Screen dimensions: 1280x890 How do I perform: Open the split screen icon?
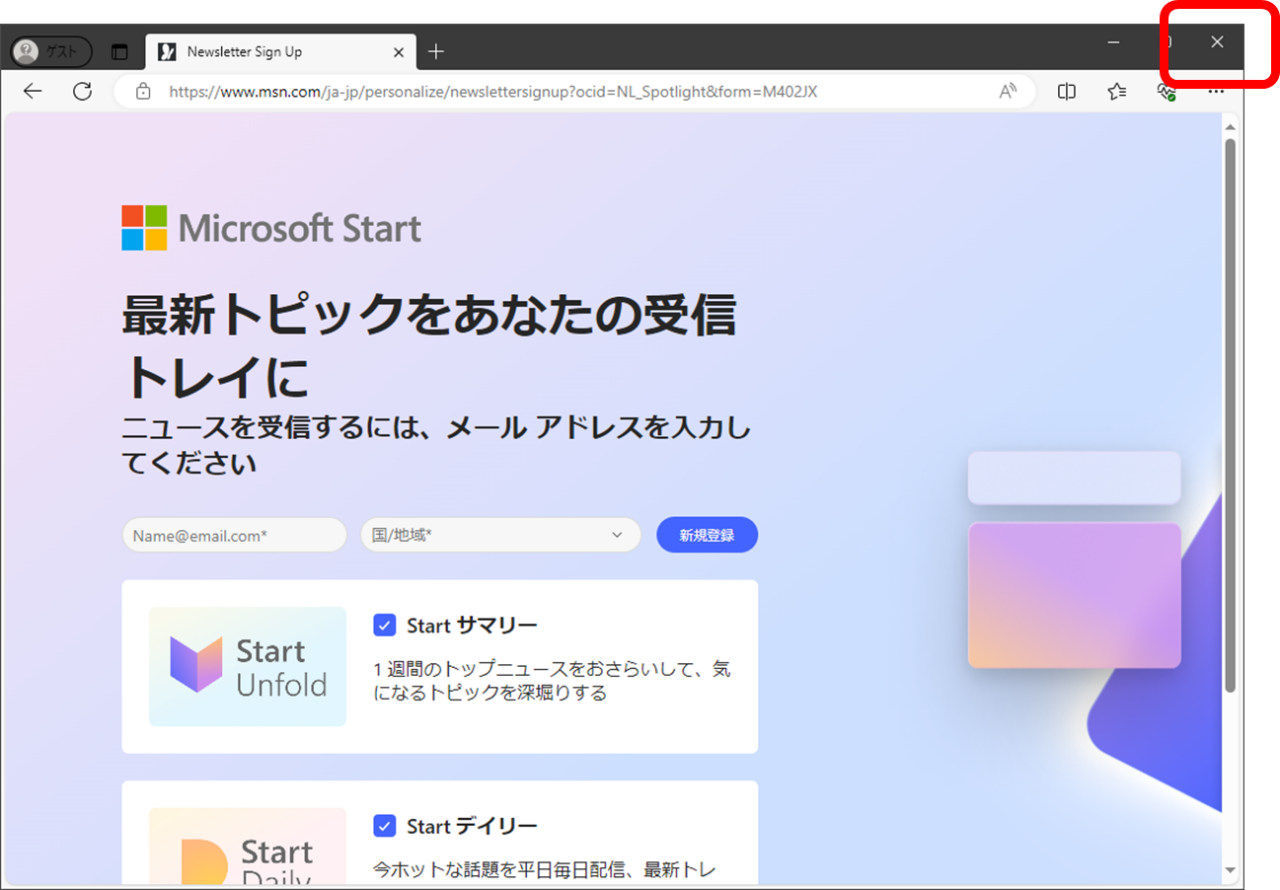1067,91
